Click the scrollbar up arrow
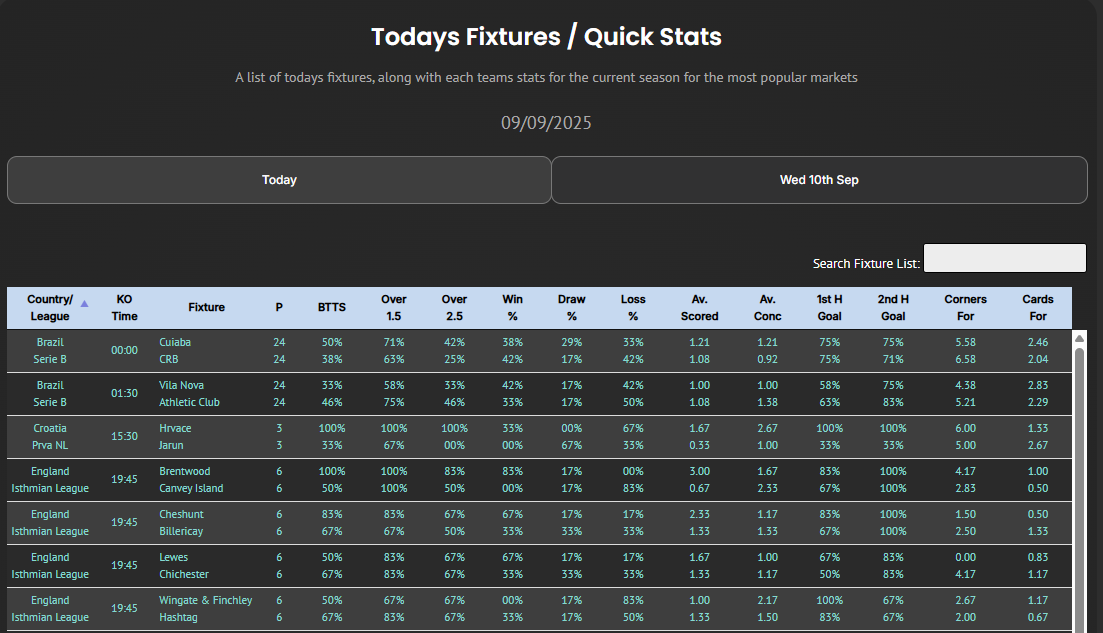This screenshot has width=1103, height=633. [1079, 340]
